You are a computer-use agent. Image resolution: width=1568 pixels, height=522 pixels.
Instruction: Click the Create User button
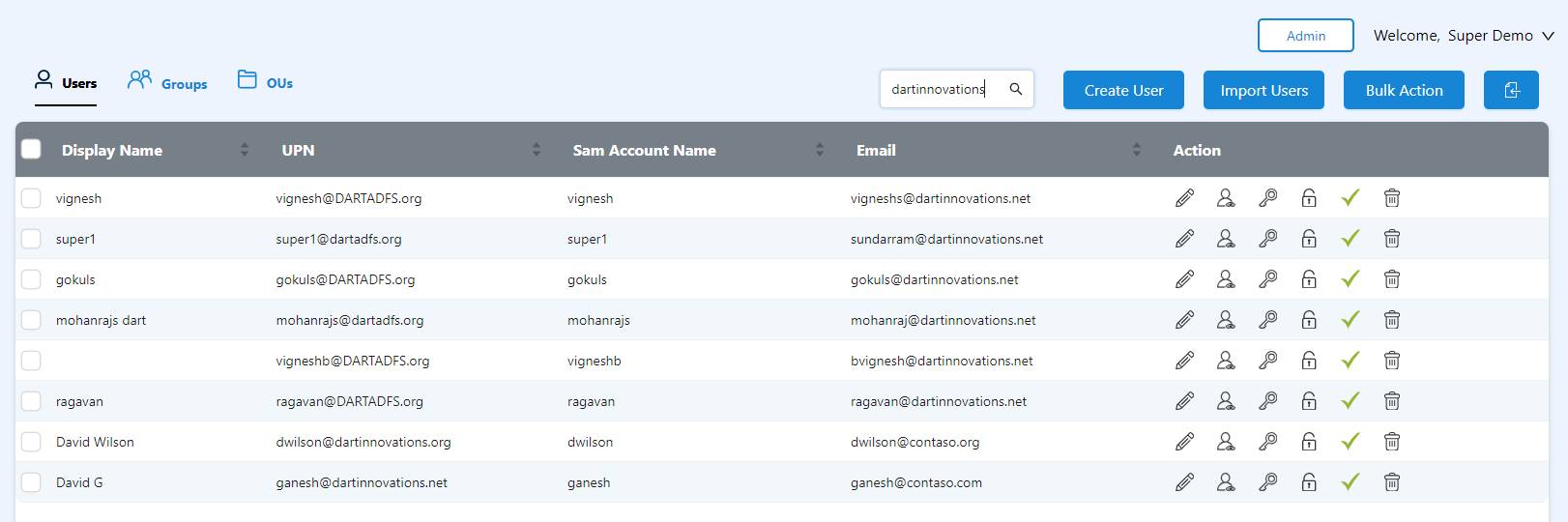(1123, 90)
